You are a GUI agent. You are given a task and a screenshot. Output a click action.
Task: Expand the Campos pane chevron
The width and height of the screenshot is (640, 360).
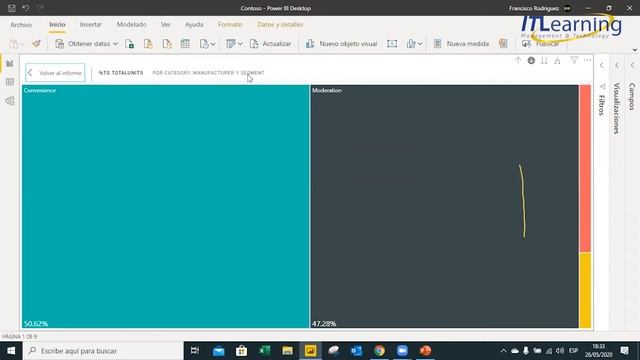(632, 65)
